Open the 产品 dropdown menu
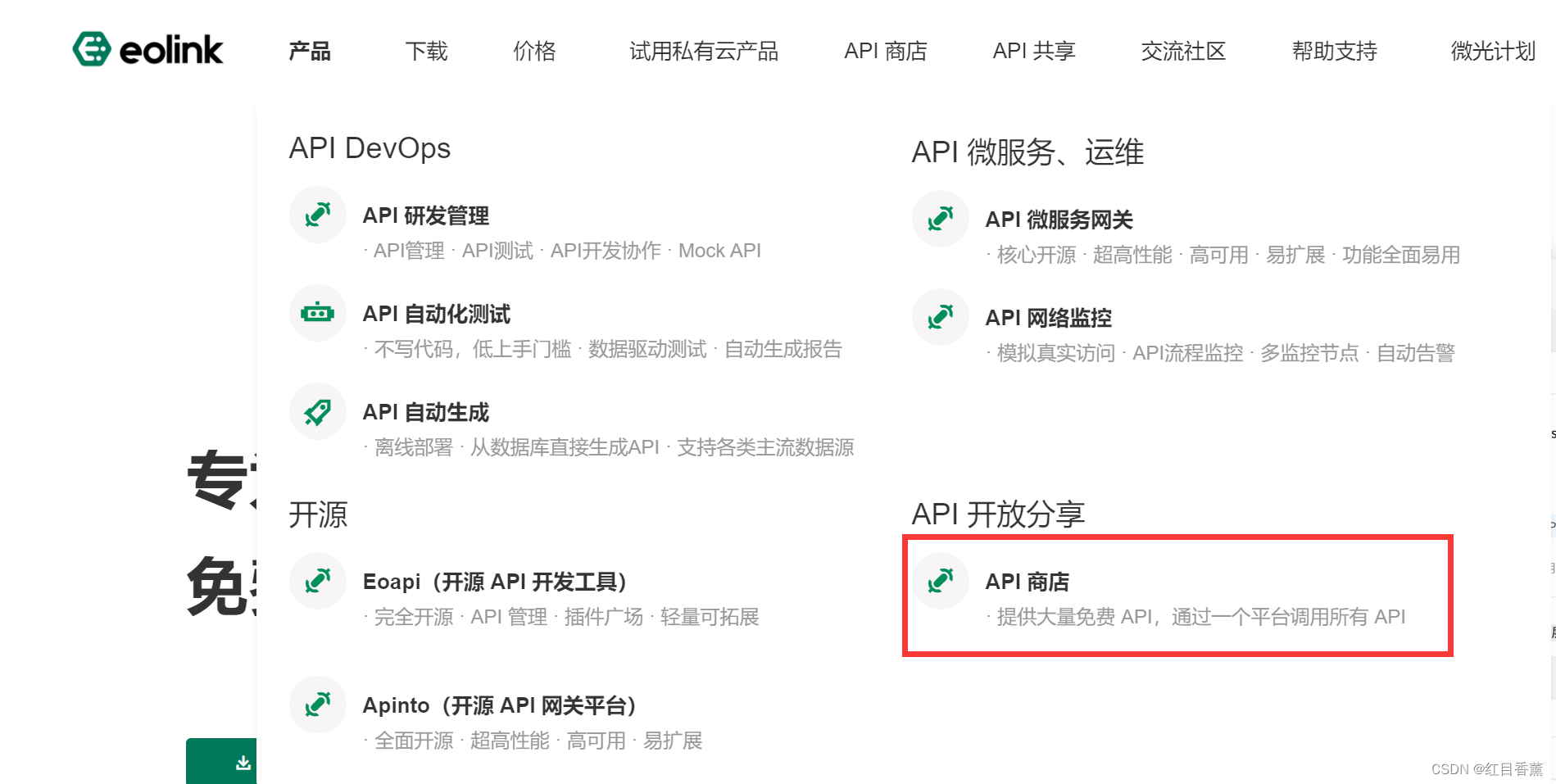Image resolution: width=1556 pixels, height=784 pixels. pos(309,51)
